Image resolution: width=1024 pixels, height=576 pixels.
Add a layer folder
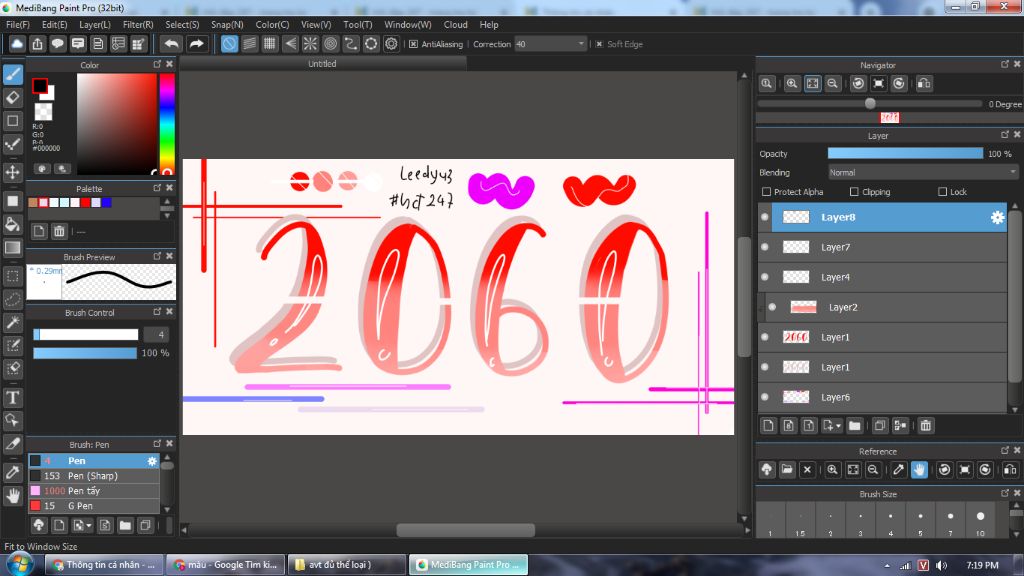[x=855, y=426]
